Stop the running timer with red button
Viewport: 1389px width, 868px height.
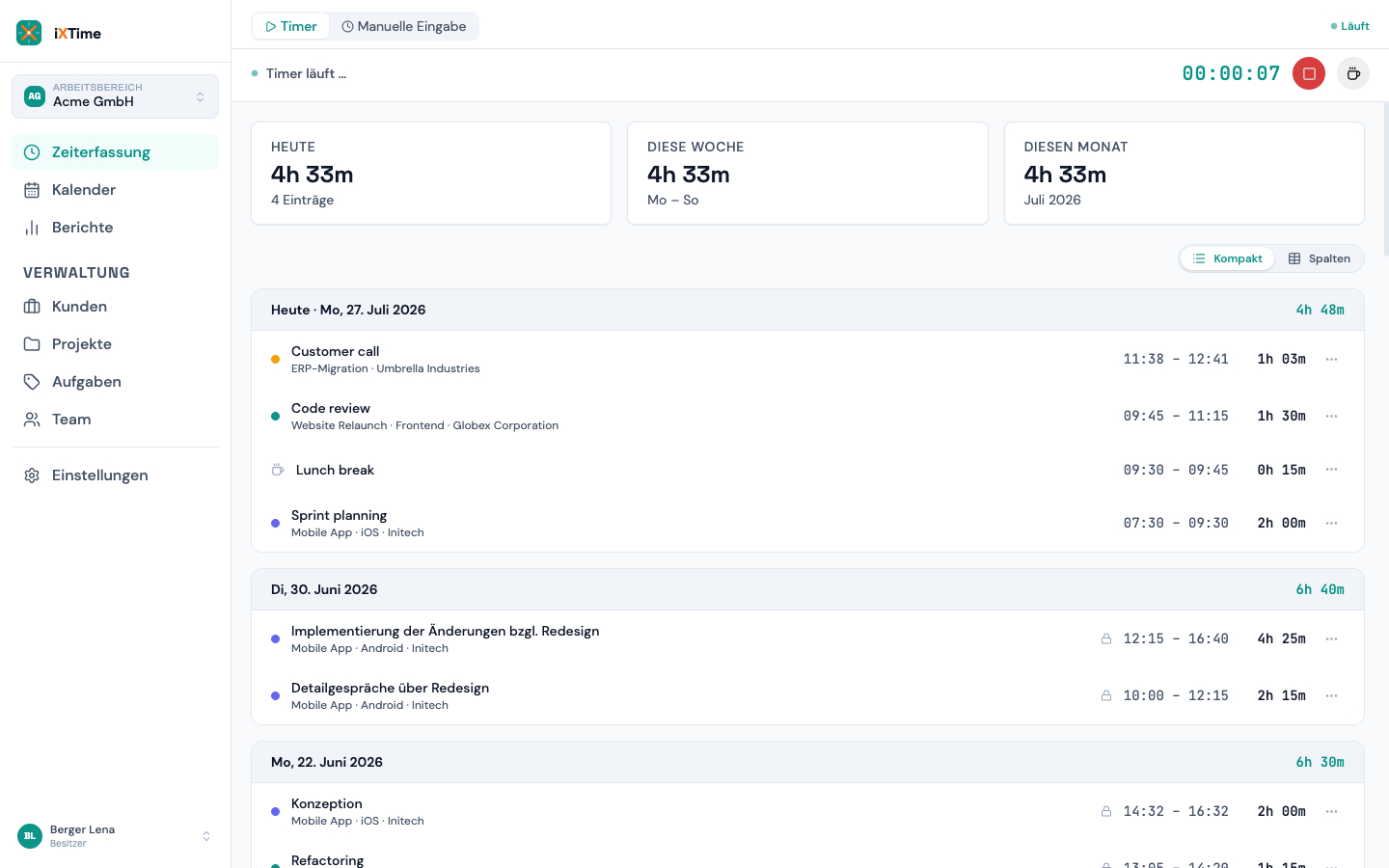[x=1309, y=73]
